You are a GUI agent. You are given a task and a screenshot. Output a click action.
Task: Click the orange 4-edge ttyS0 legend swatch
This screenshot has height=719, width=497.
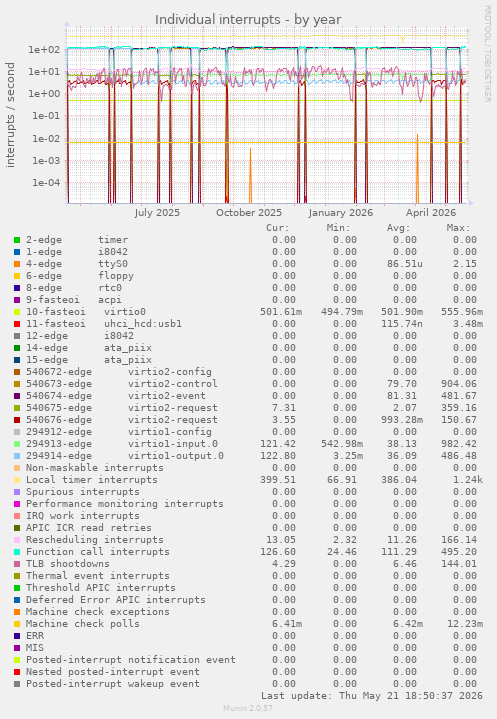coord(17,264)
